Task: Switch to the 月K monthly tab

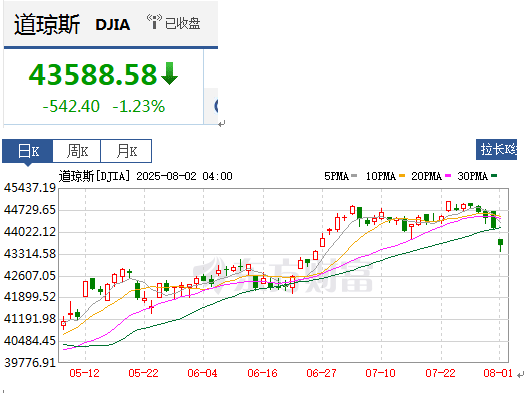Action: click(126, 151)
